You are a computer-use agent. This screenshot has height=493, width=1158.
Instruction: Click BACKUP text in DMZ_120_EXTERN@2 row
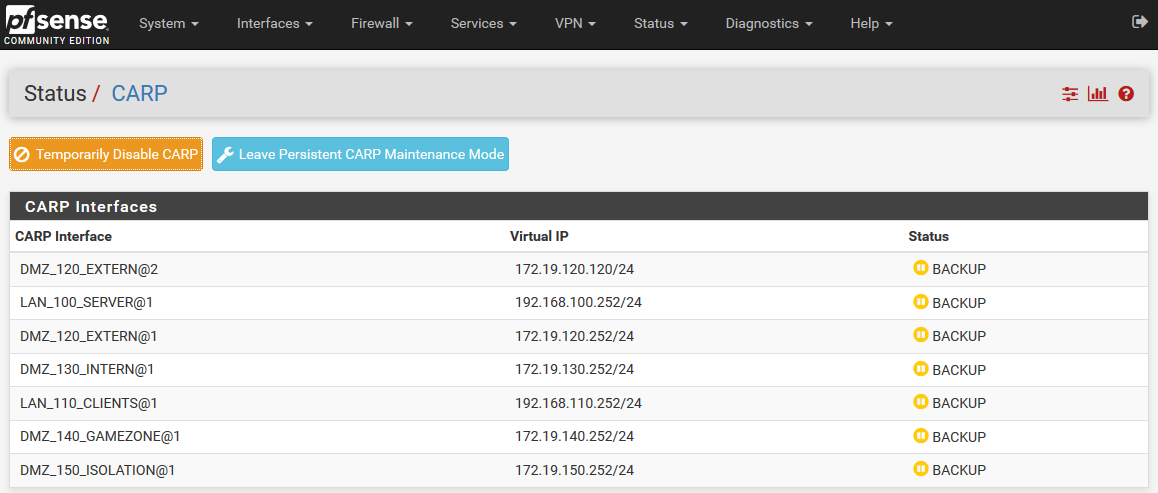pyautogui.click(x=959, y=269)
